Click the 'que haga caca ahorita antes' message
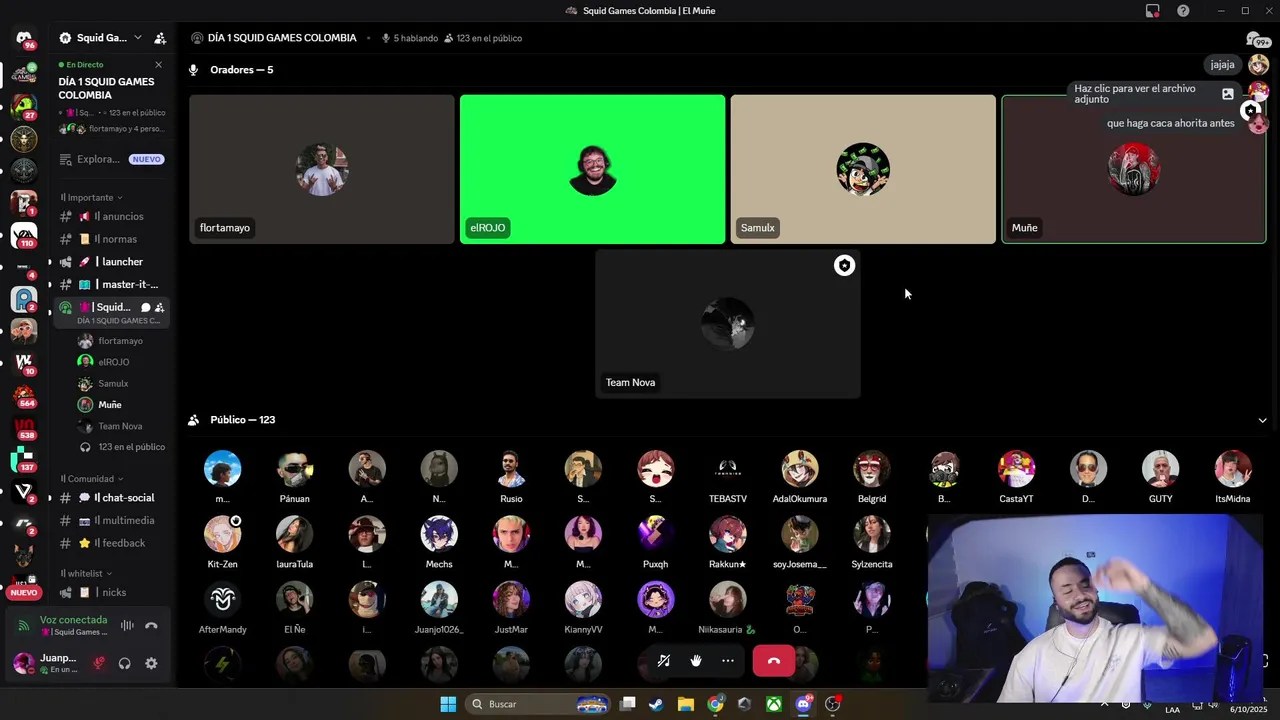Screen dimensions: 1280x720 pyautogui.click(x=1171, y=123)
